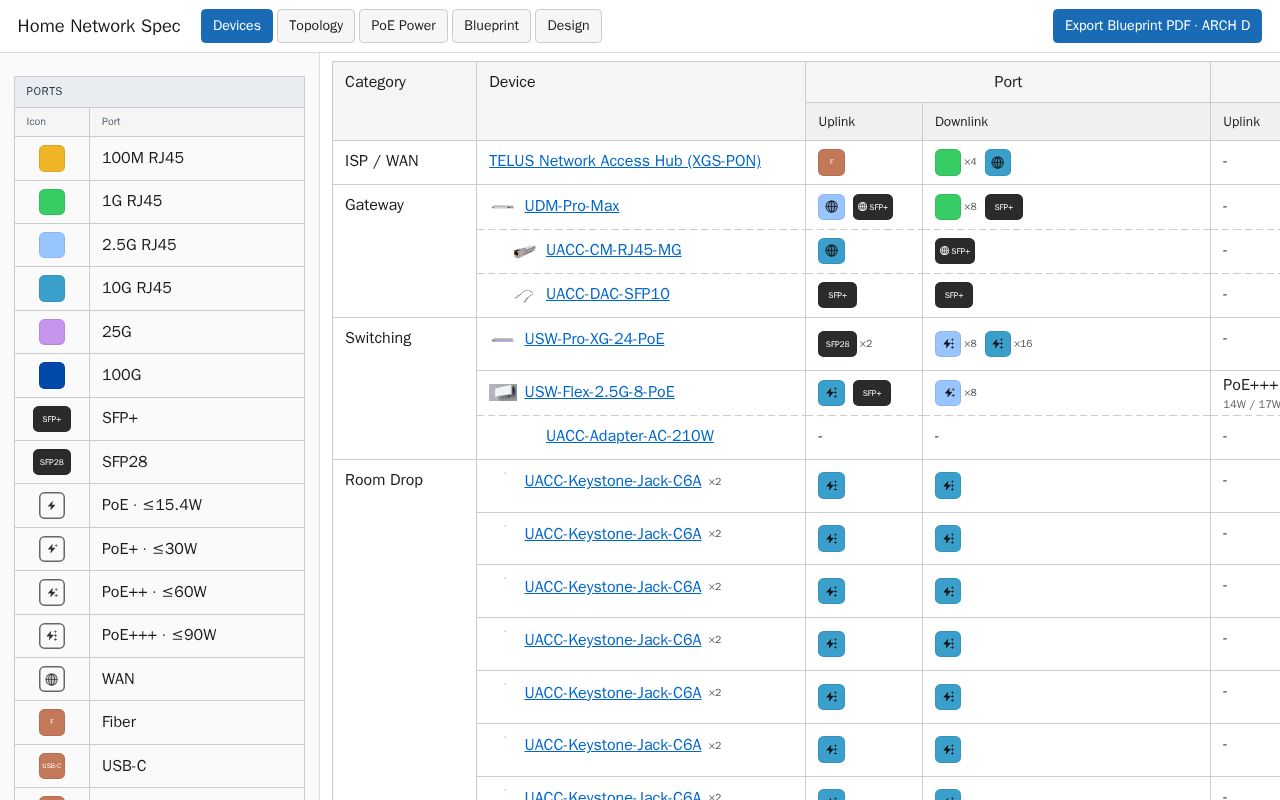Click the Device column header
Image resolution: width=1280 pixels, height=800 pixels.
[641, 101]
